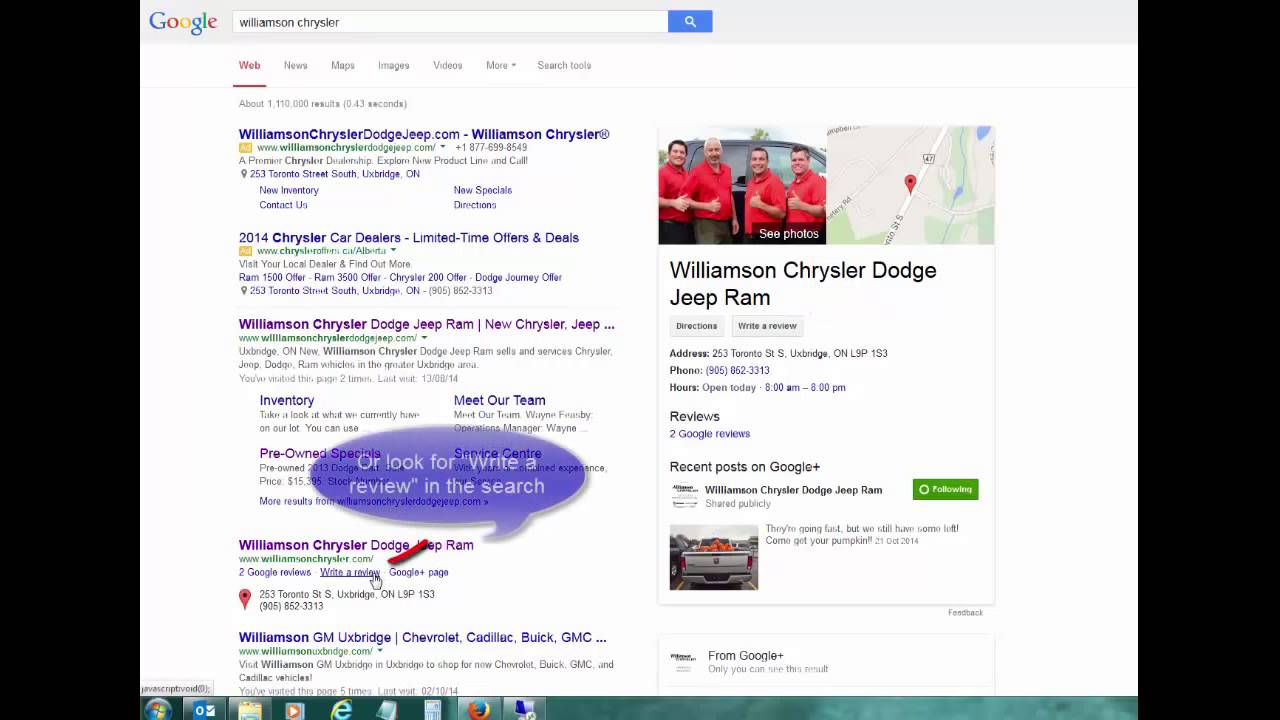Click the Contact Us sitelink

click(x=283, y=205)
